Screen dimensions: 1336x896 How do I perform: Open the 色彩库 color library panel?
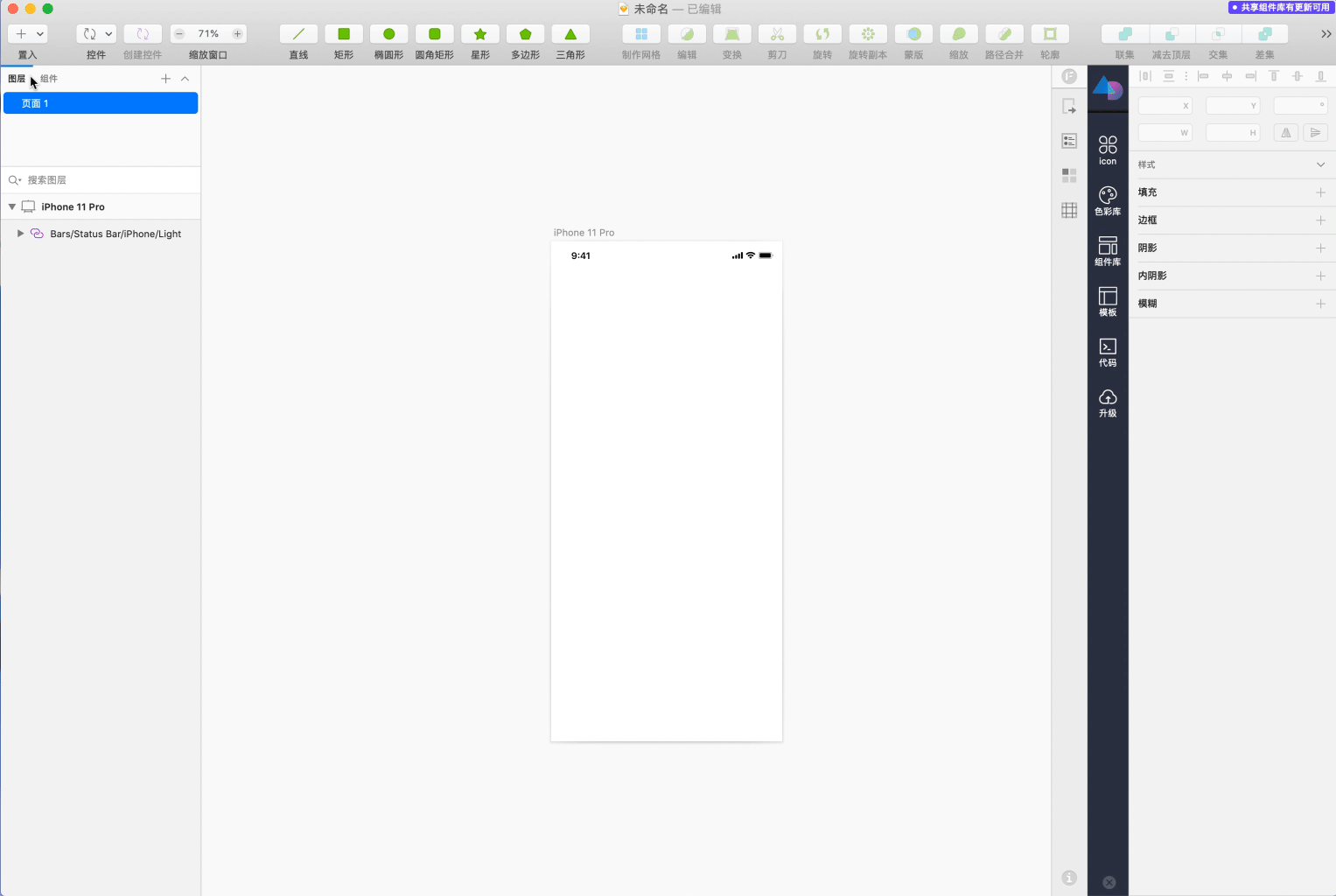(x=1108, y=200)
